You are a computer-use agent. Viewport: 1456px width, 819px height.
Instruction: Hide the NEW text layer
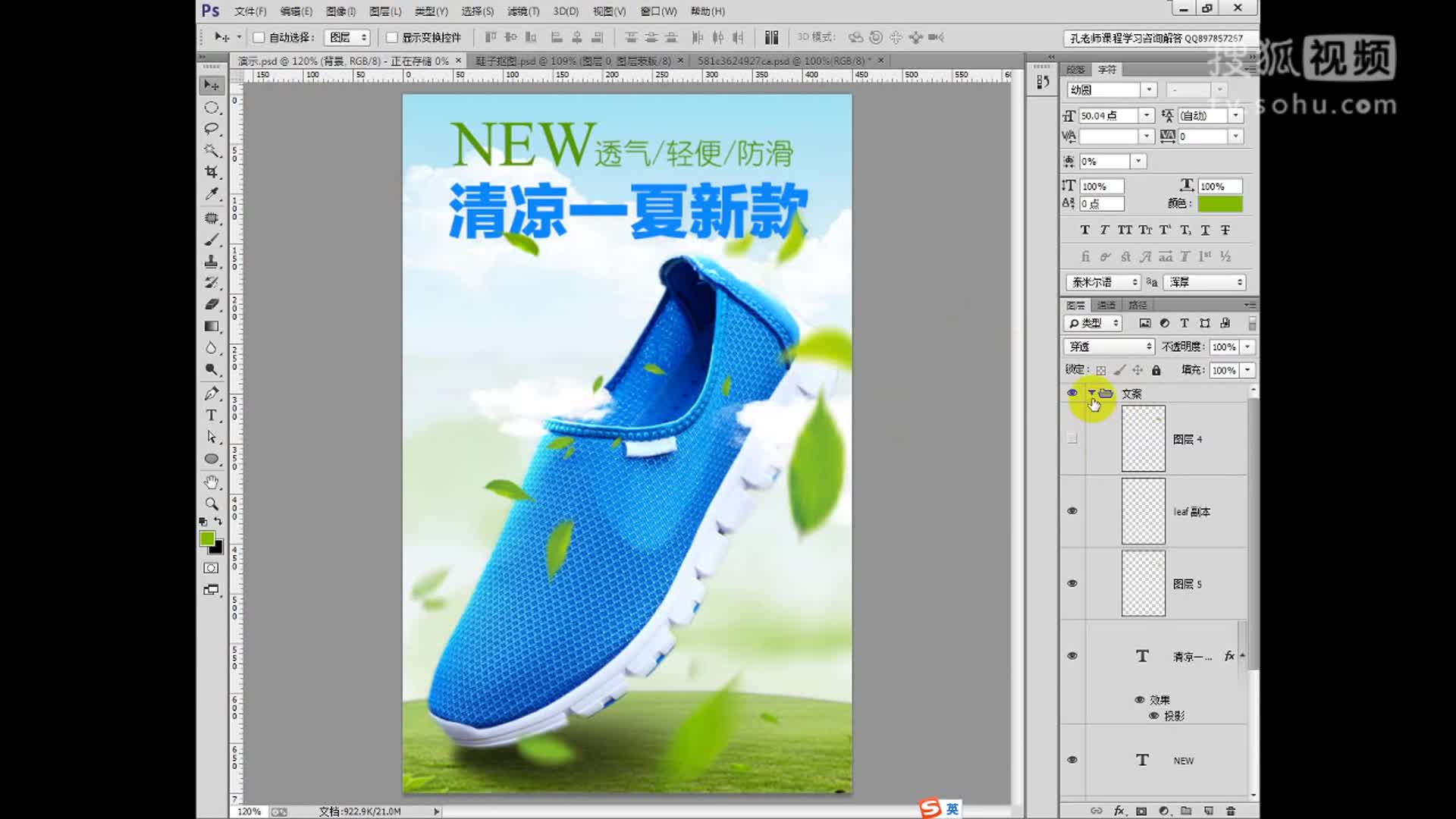[1072, 760]
